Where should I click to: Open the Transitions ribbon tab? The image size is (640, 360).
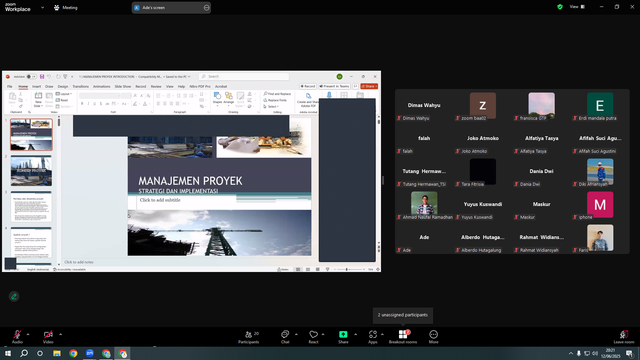(80, 87)
